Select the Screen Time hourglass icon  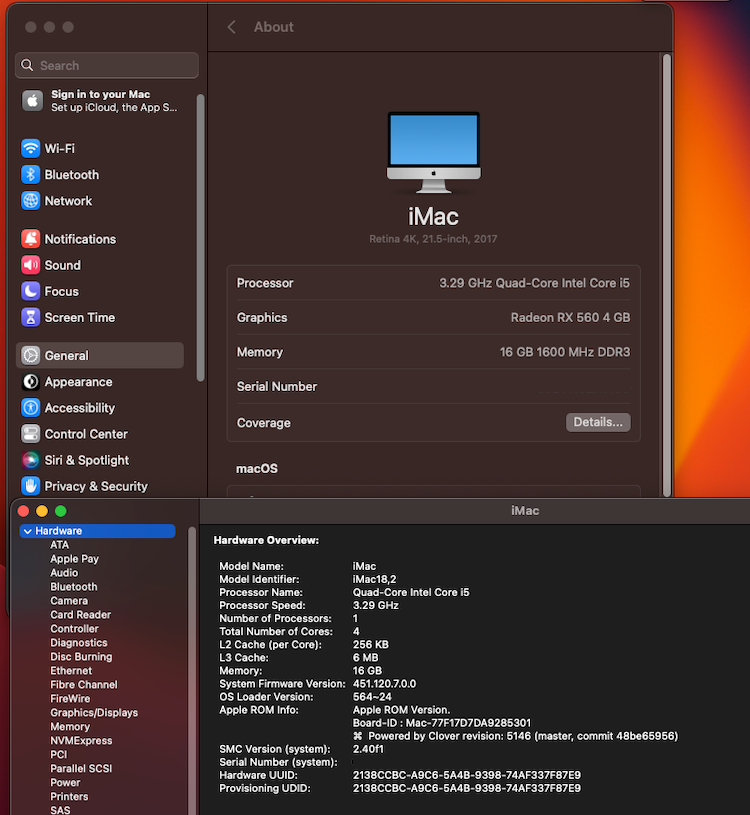[x=31, y=317]
